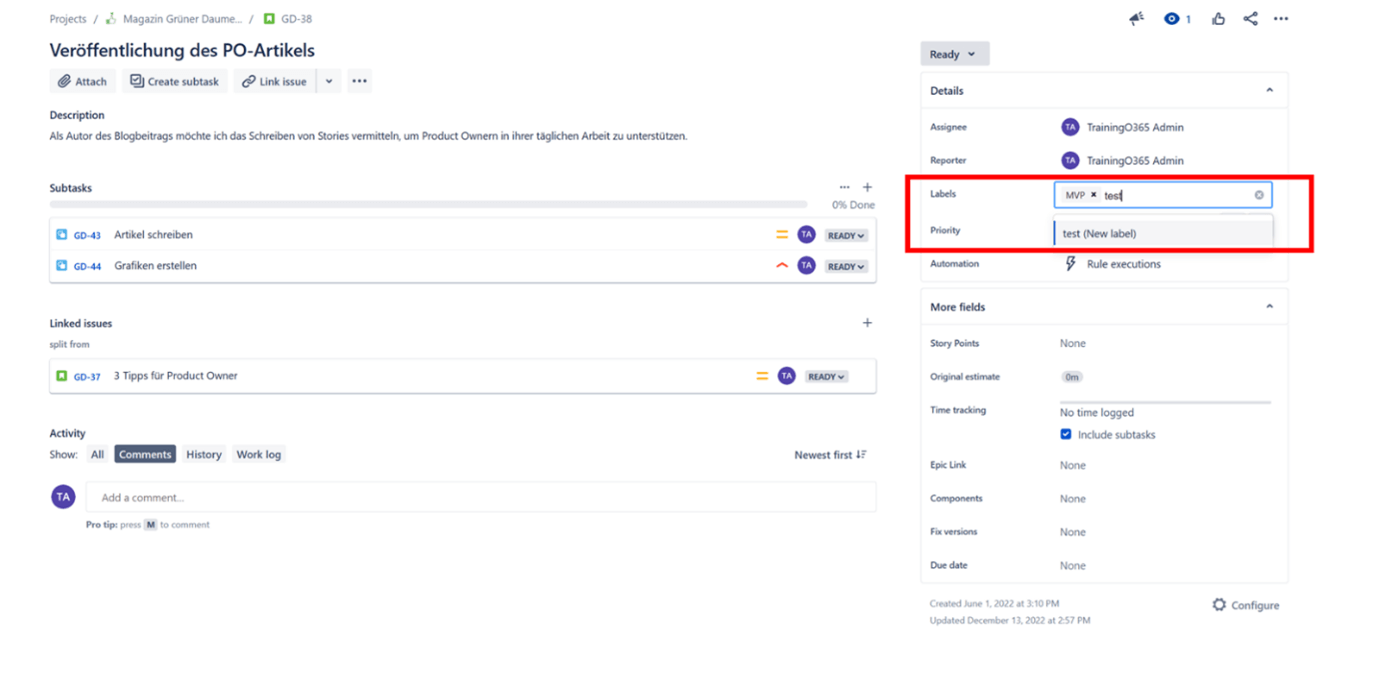Open the Ready status dropdown
This screenshot has width=1379, height=693.
pos(954,54)
